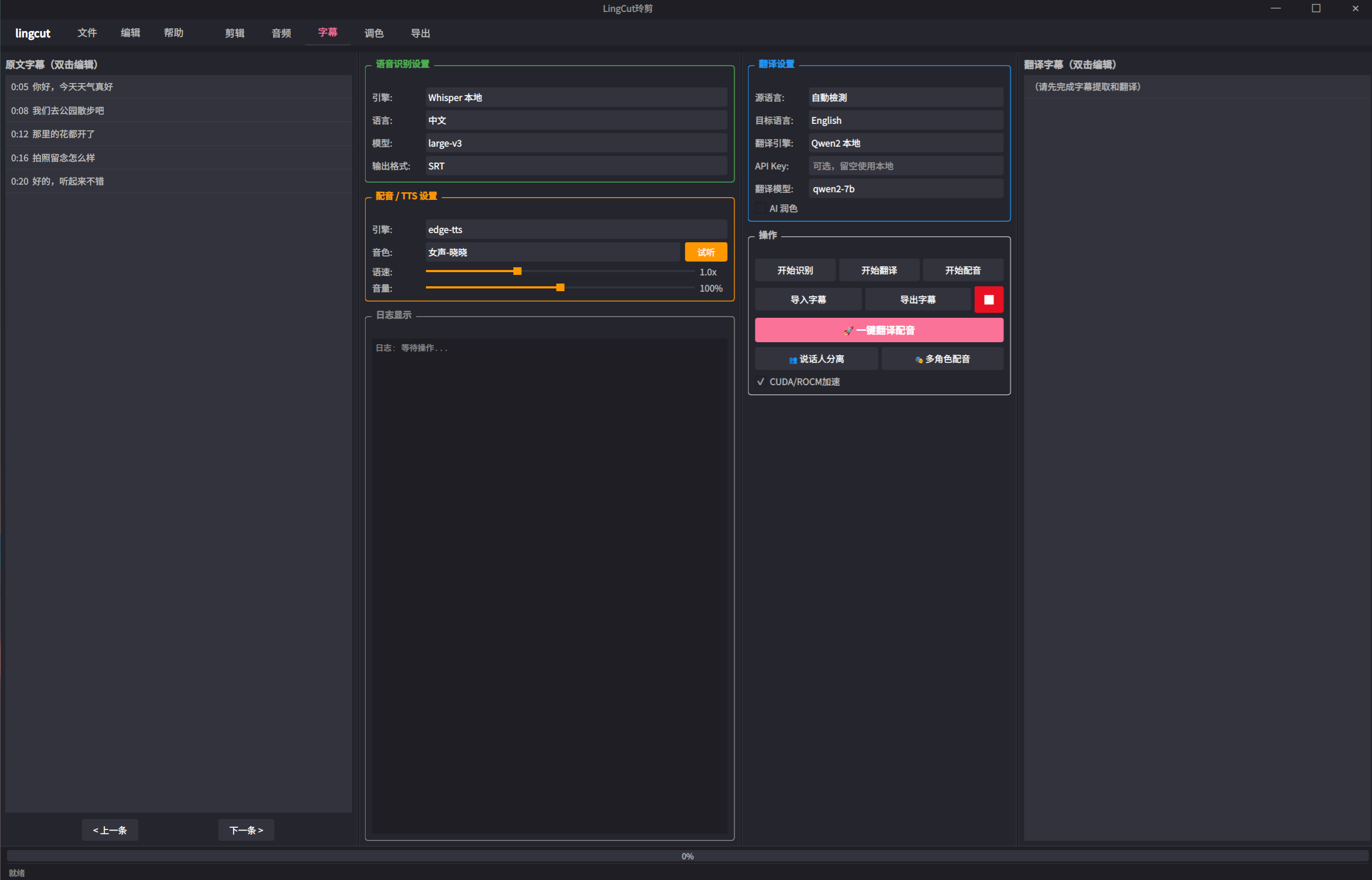Expand the 目标语言 English dropdown
1372x880 pixels.
(905, 121)
